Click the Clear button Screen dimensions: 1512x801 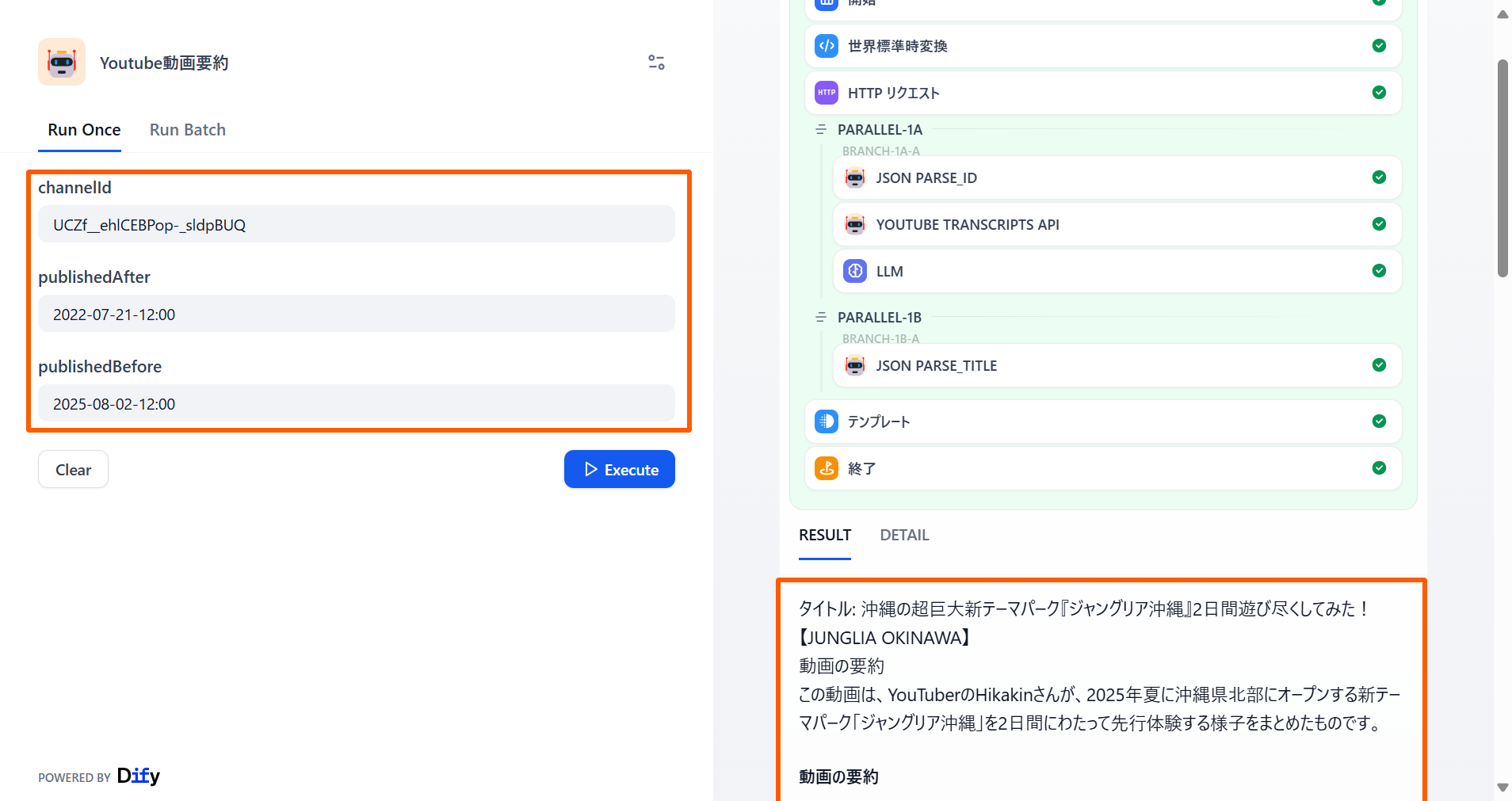click(x=73, y=470)
